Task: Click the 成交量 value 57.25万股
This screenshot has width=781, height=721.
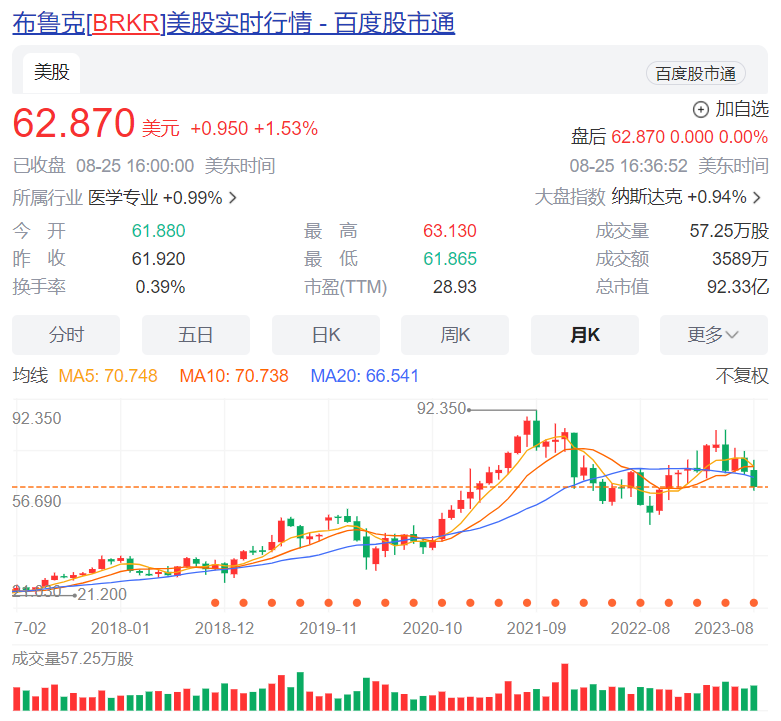Action: [729, 231]
